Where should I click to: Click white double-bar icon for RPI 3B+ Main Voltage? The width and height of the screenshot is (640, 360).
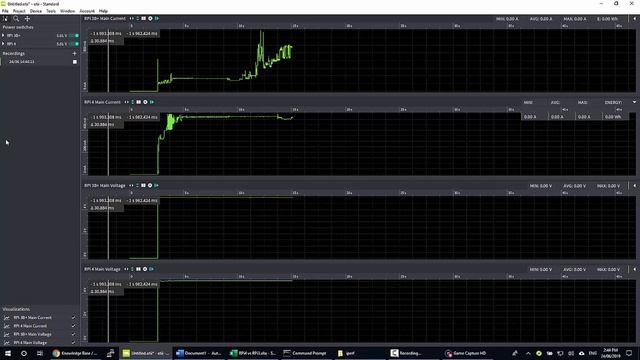143,185
